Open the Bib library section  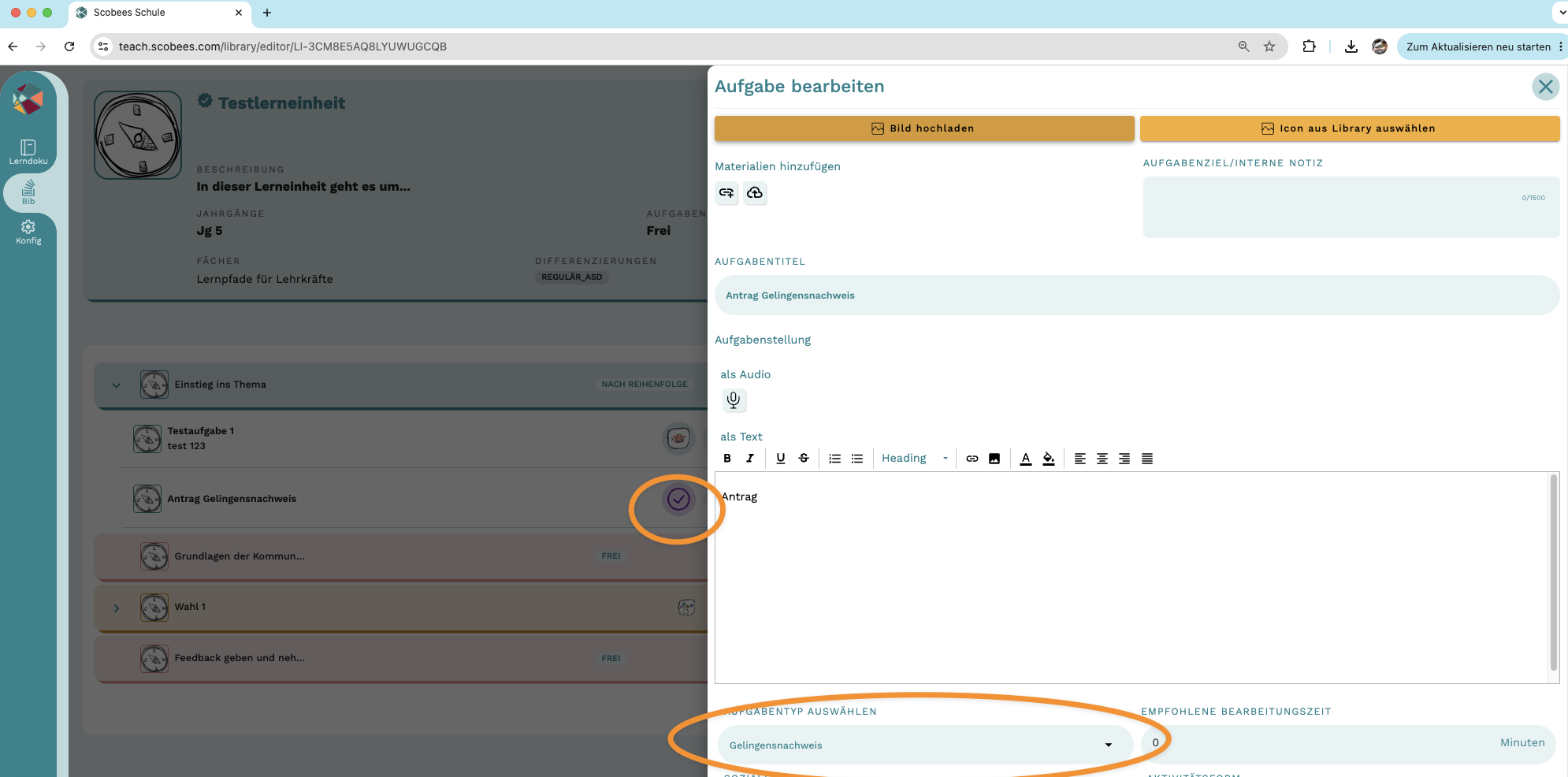pos(28,191)
